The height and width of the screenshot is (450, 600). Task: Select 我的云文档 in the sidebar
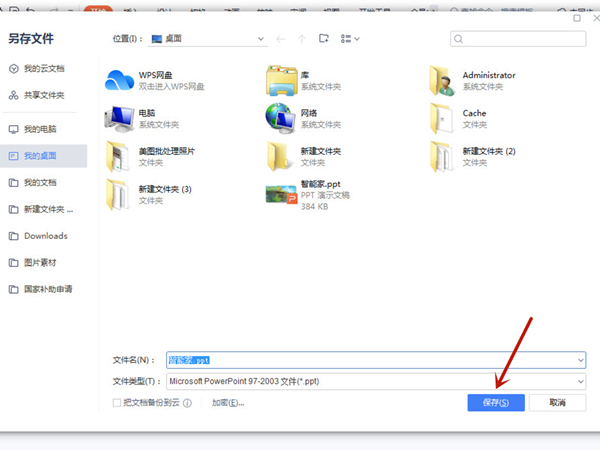(44, 68)
